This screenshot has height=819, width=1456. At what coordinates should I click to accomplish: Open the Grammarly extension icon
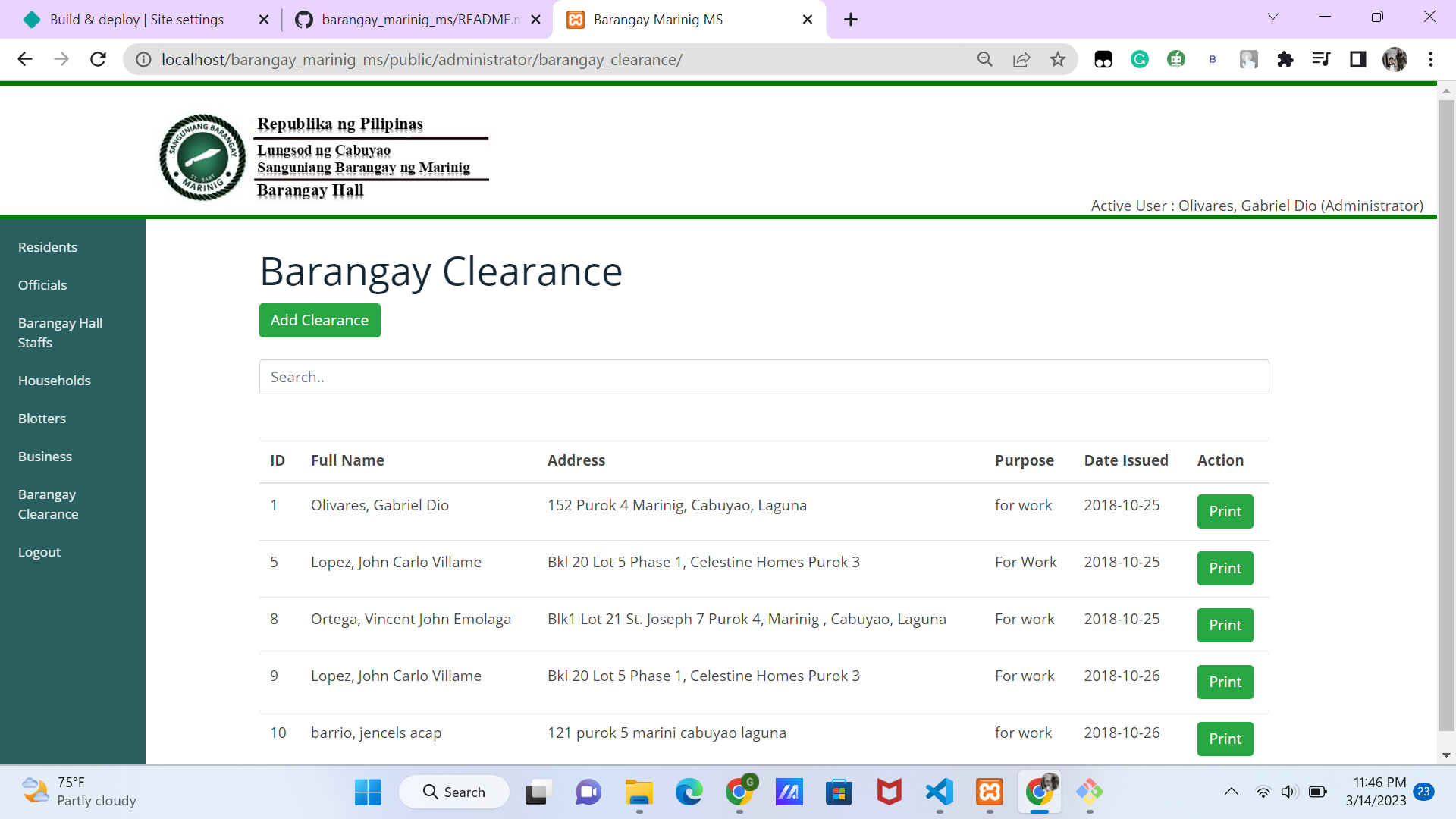coord(1139,59)
